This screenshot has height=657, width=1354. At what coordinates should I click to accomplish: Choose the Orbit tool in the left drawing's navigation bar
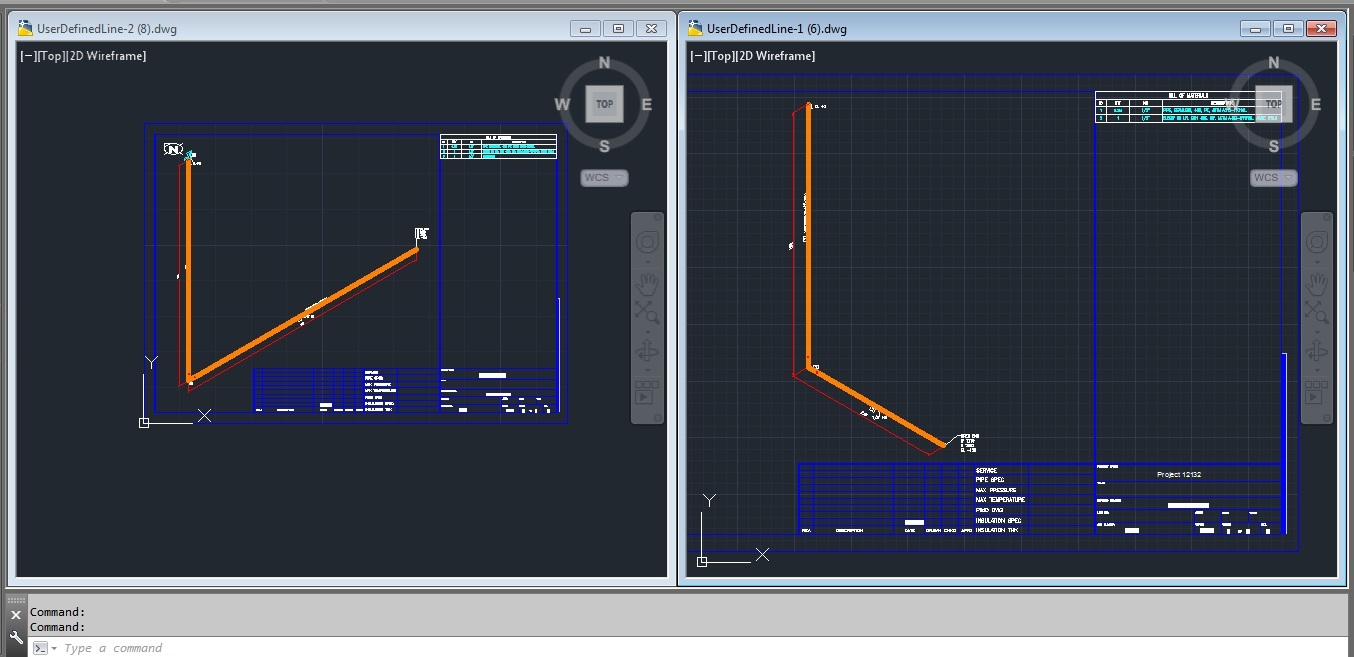pos(647,351)
